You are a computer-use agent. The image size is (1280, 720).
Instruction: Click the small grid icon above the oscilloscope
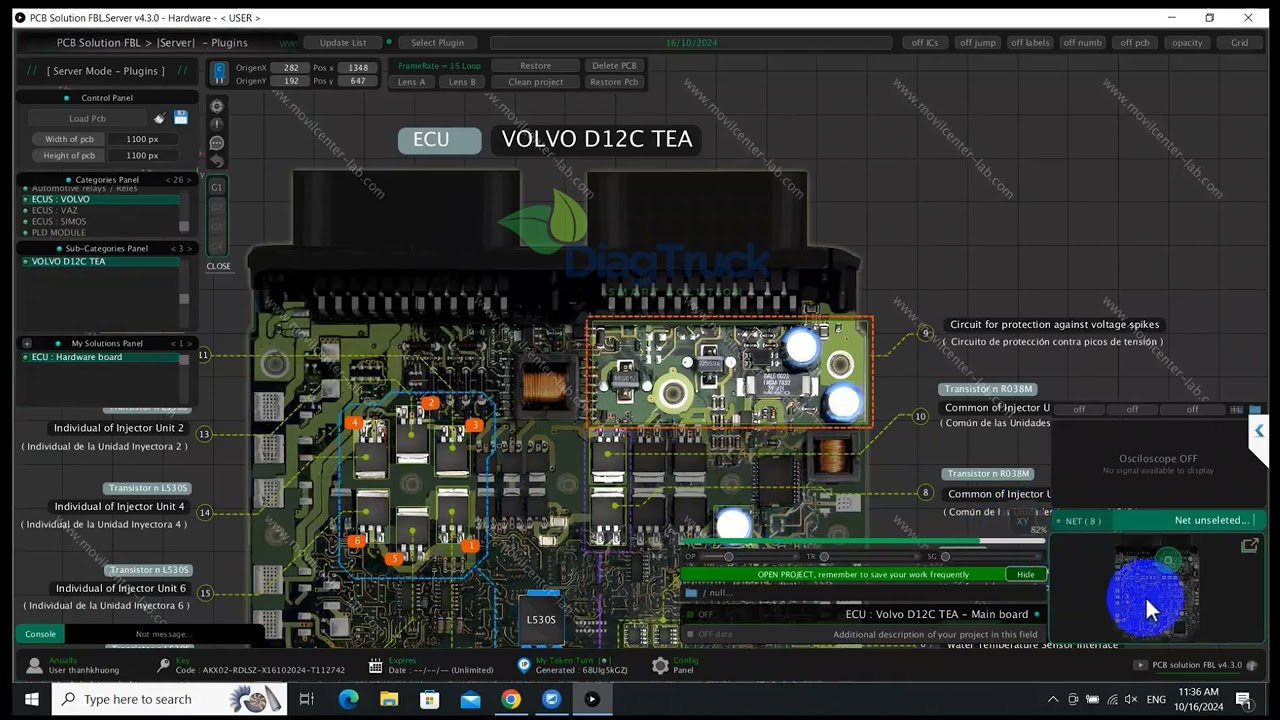coord(1237,410)
